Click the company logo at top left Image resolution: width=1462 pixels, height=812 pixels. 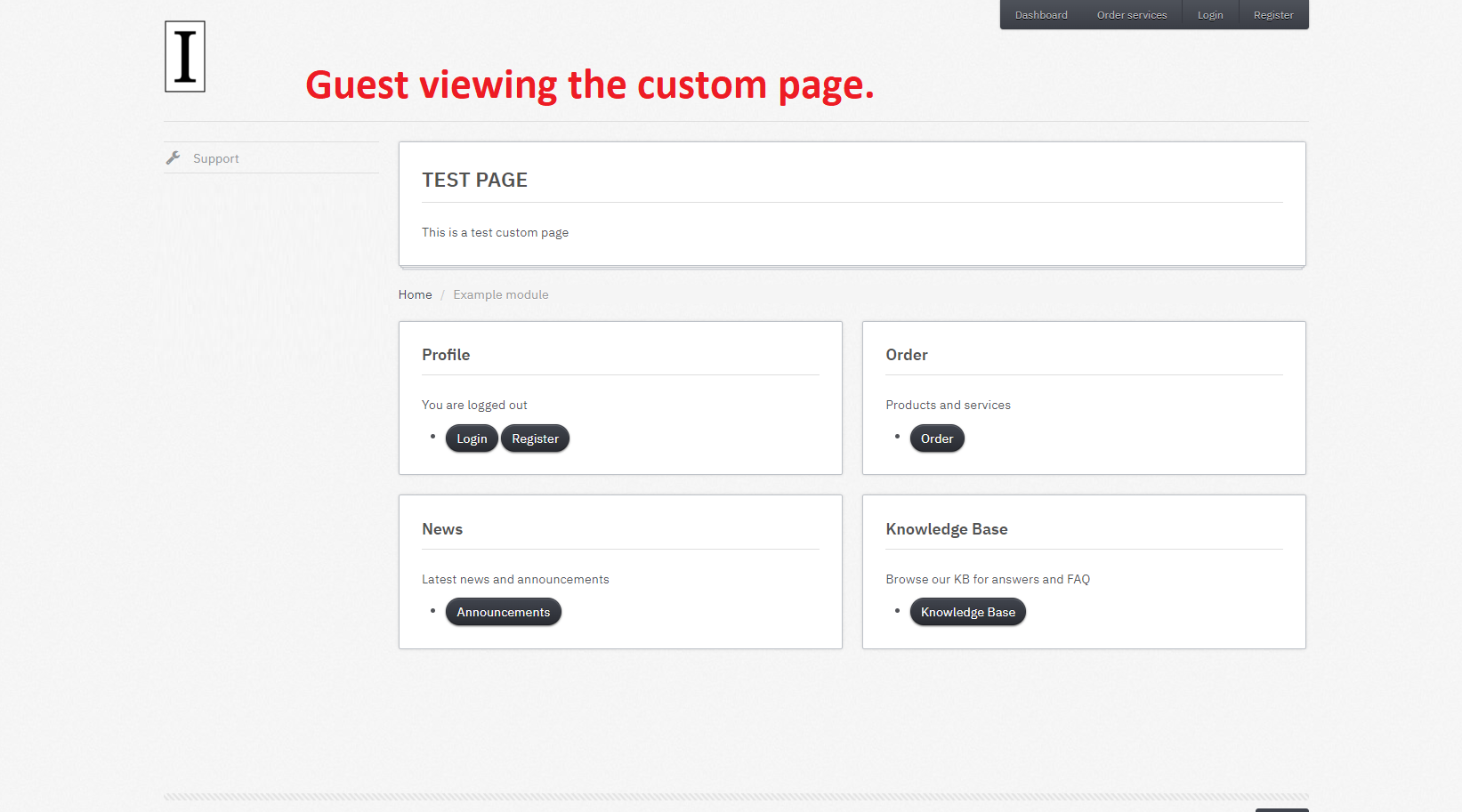point(184,56)
